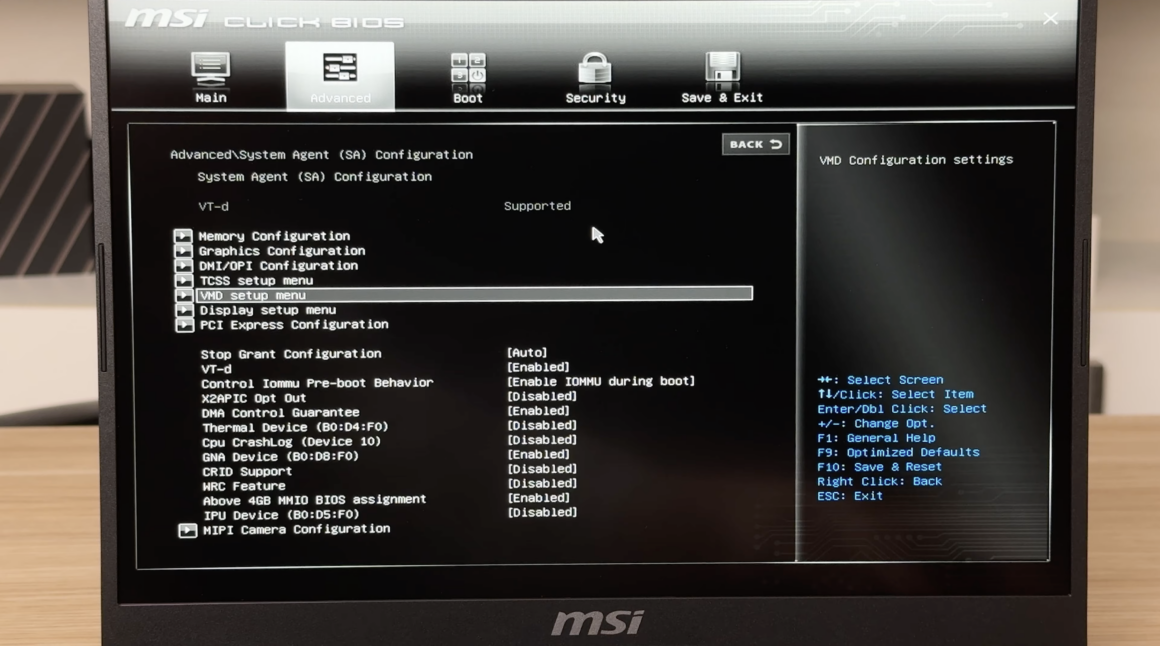Toggle GNA Device [Enabled] value
1160x646 pixels.
pyautogui.click(x=538, y=454)
